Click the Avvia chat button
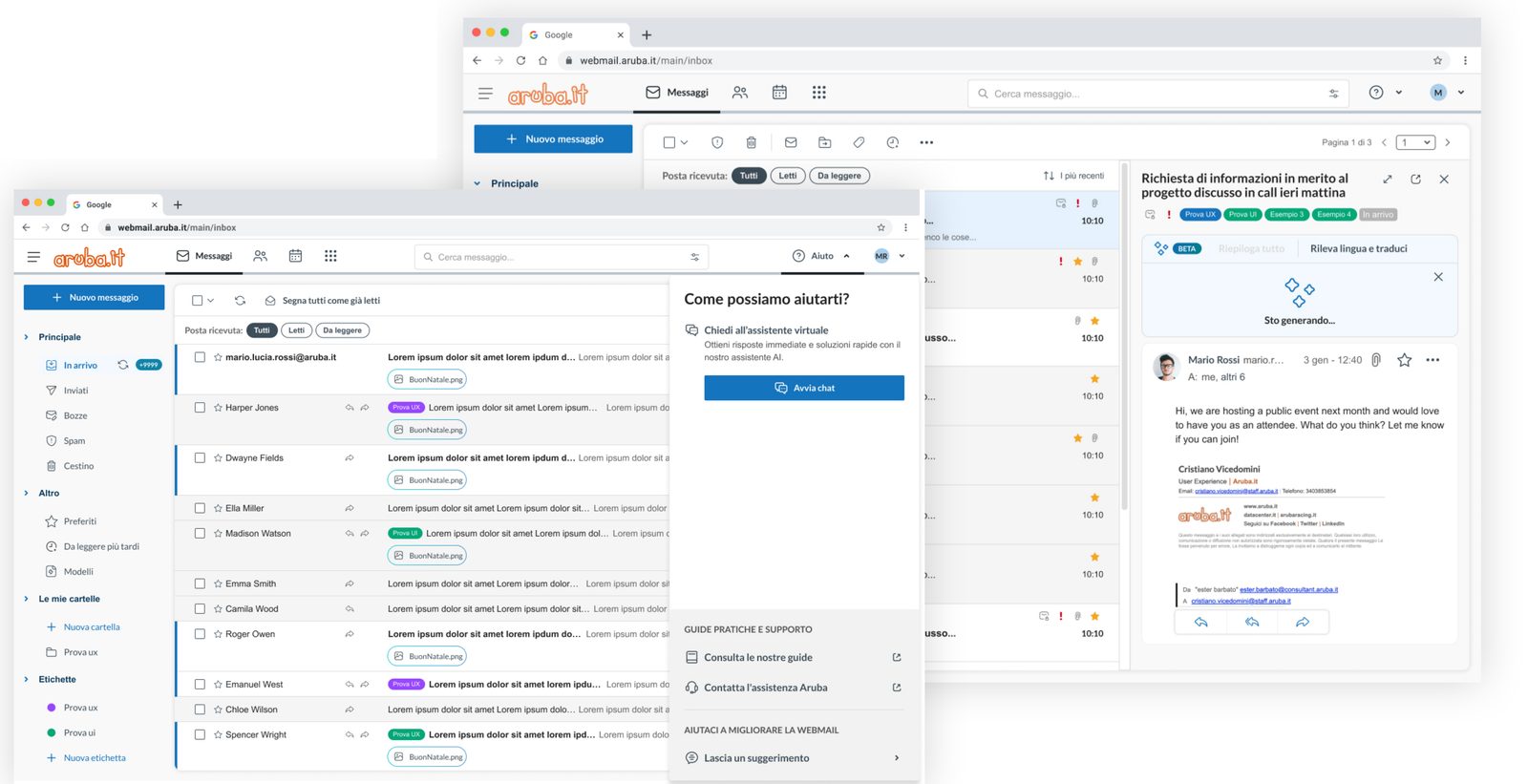The width and height of the screenshot is (1528, 784). pos(804,388)
